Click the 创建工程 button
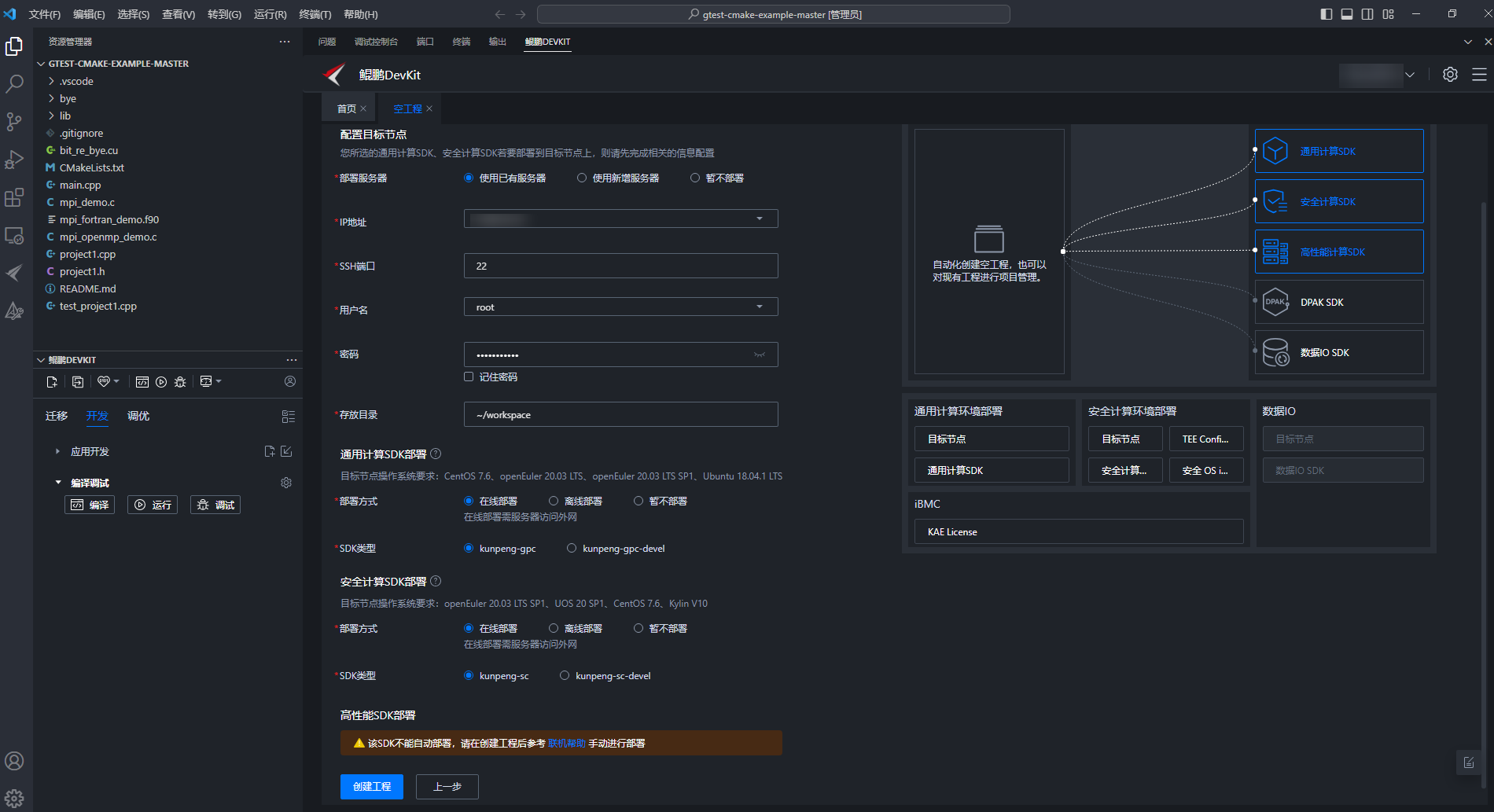The image size is (1494, 812). (x=372, y=786)
